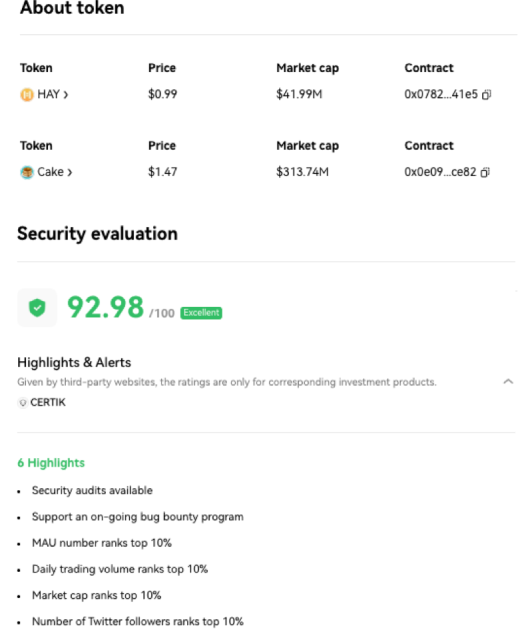
Task: Open HAY token details via chevron arrow
Action: (66, 95)
